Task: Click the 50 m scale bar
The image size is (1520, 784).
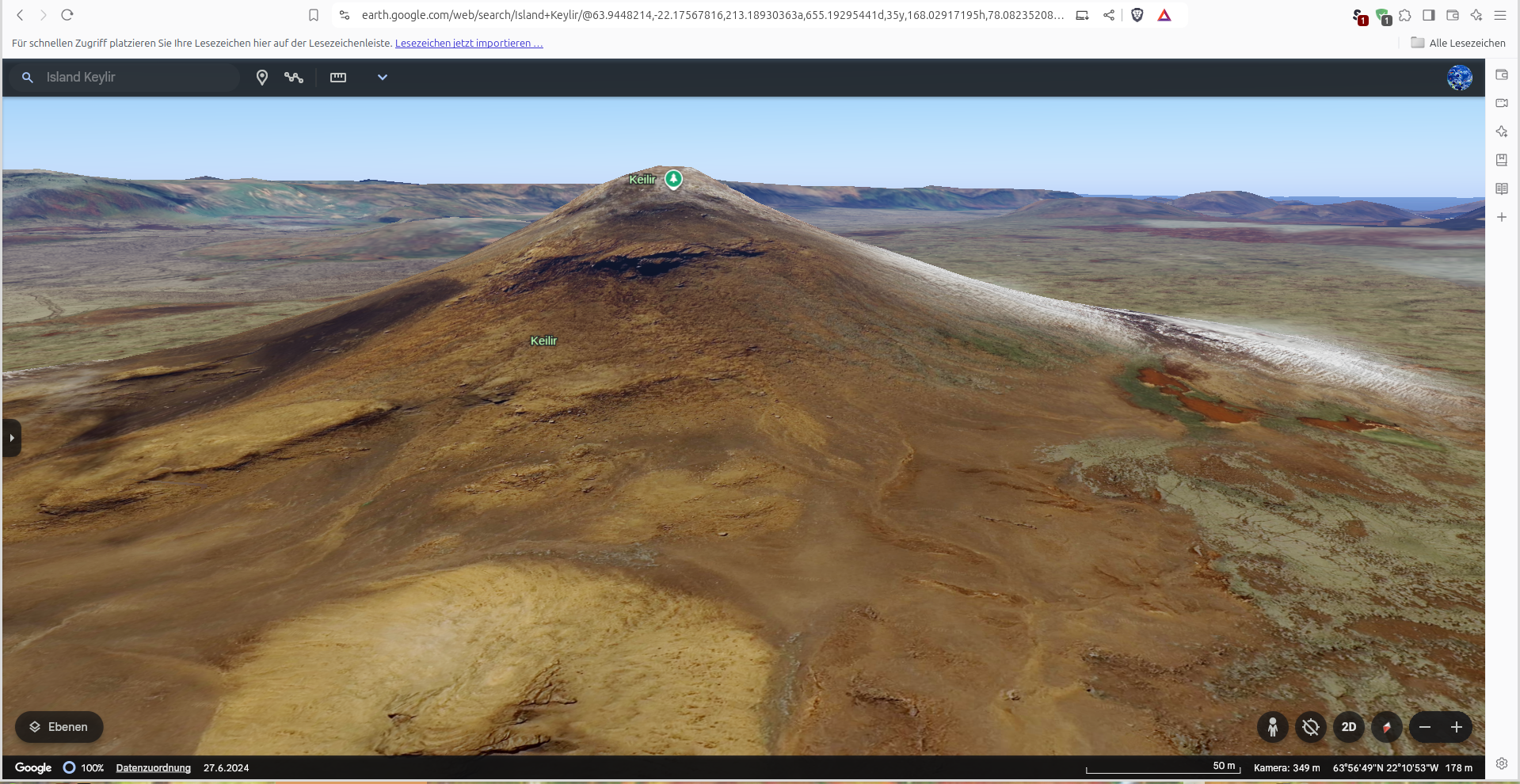Action: pyautogui.click(x=1164, y=767)
